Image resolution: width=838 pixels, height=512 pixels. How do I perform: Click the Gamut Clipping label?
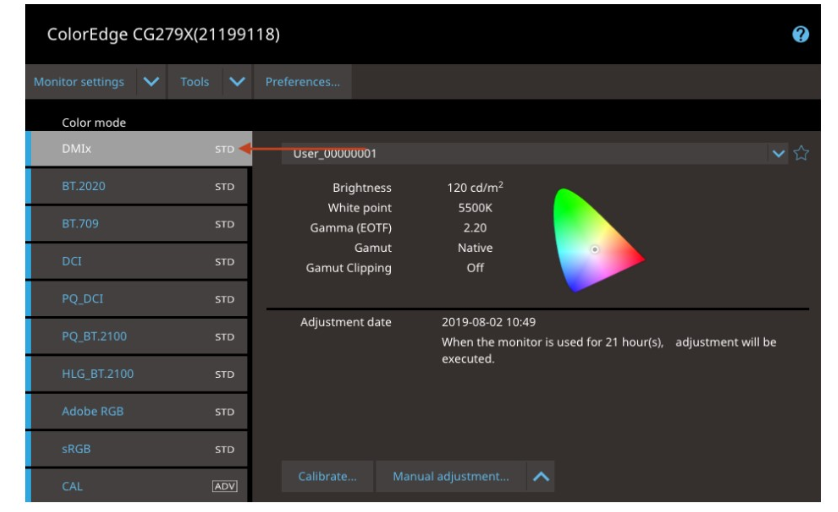pyautogui.click(x=348, y=268)
